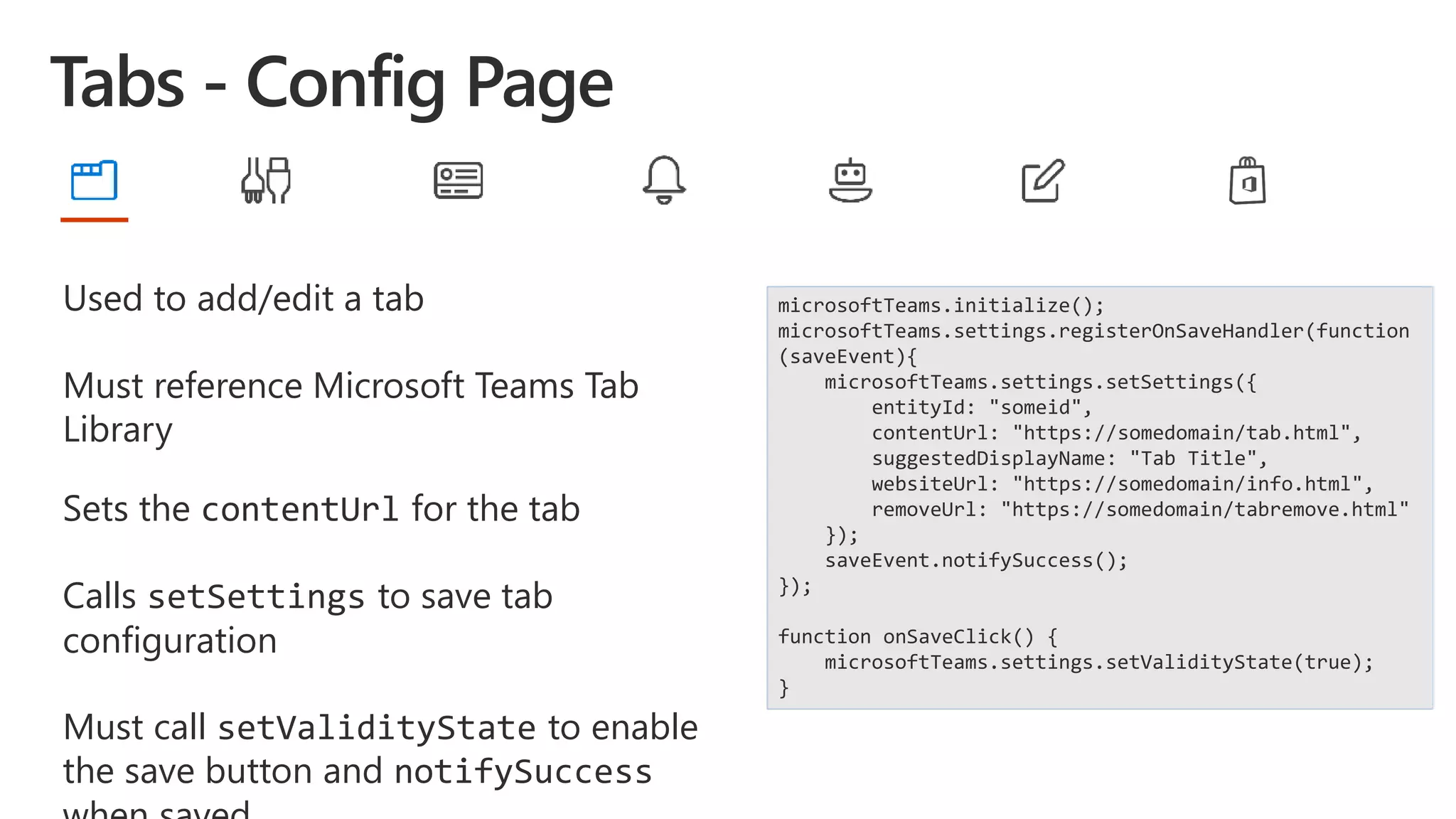Screen dimensions: 1456x819
Task: Click the Connectors plug icon
Action: (x=267, y=181)
